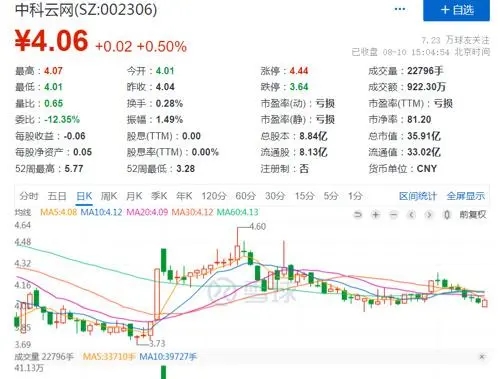Click the 52周最高 value 5.77
Screen dimensions: 500x379
tap(74, 169)
